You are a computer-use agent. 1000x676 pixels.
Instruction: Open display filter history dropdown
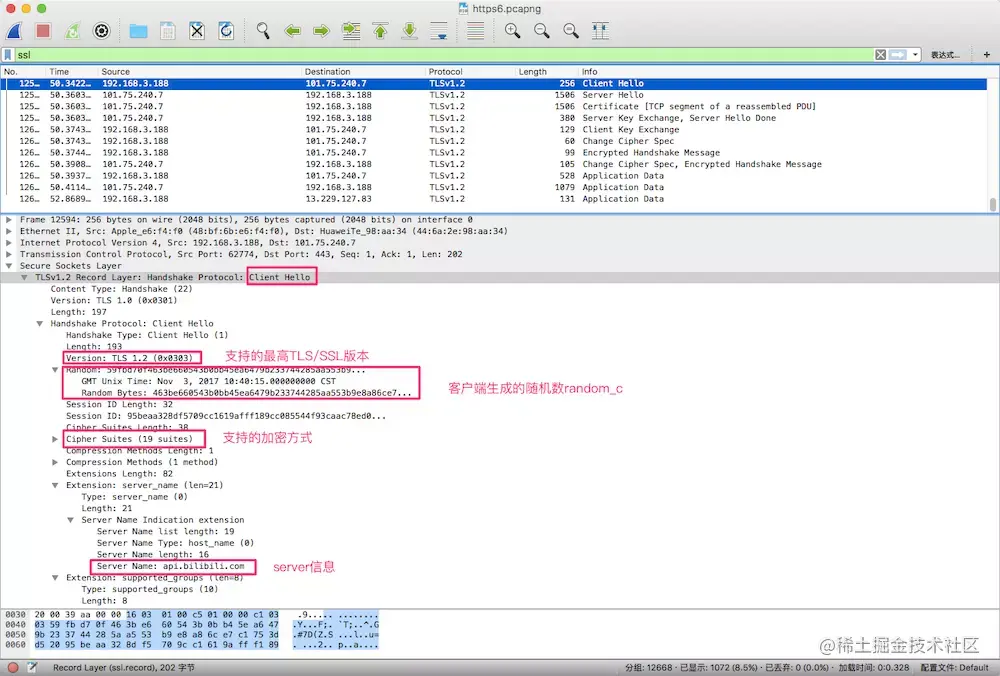[915, 55]
